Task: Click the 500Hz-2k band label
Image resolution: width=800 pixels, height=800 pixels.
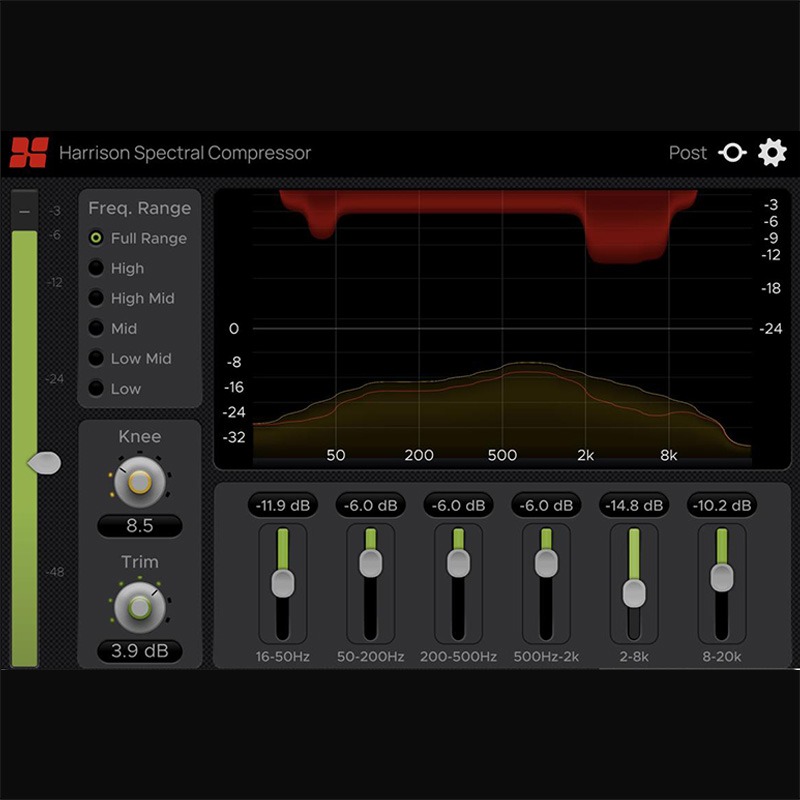Action: [546, 657]
